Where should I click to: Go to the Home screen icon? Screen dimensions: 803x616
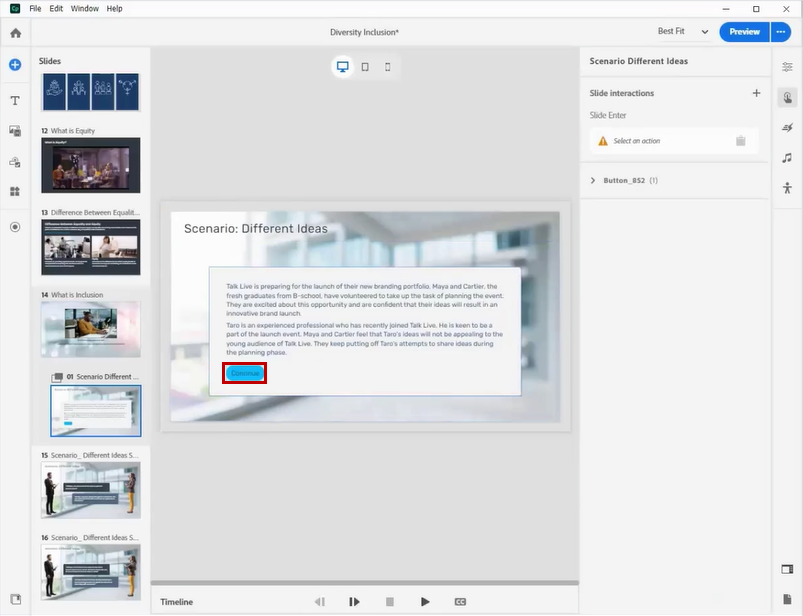tap(15, 33)
